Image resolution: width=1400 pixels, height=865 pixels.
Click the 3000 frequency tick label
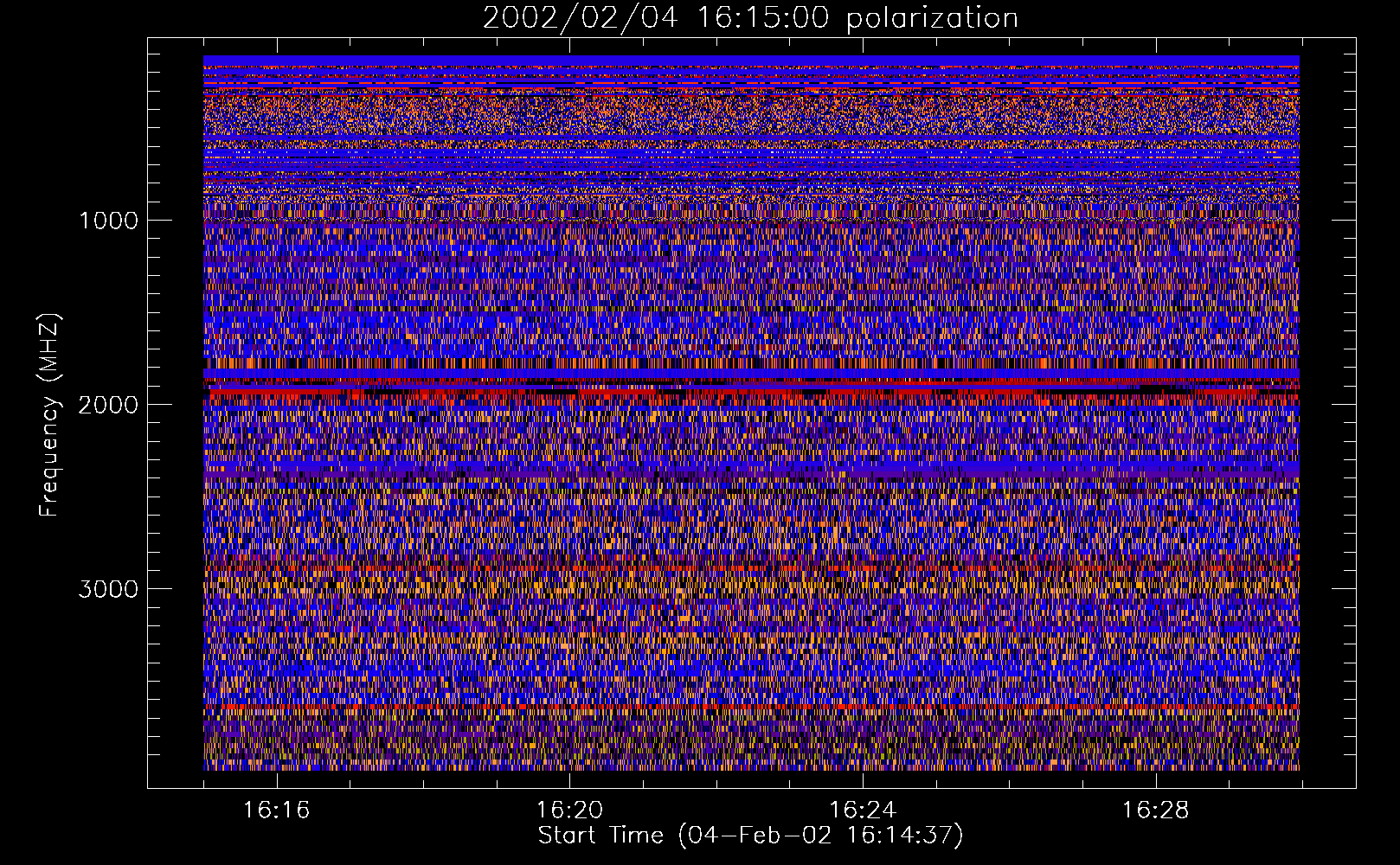coord(108,589)
